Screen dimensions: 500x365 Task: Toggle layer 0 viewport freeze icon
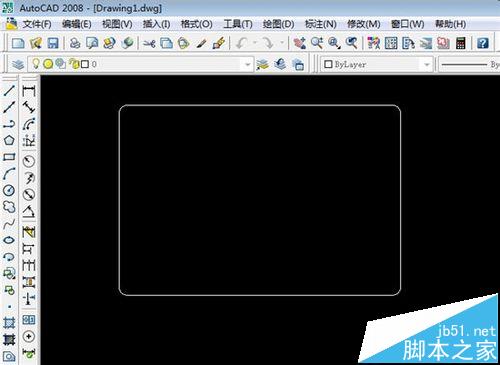click(x=60, y=64)
